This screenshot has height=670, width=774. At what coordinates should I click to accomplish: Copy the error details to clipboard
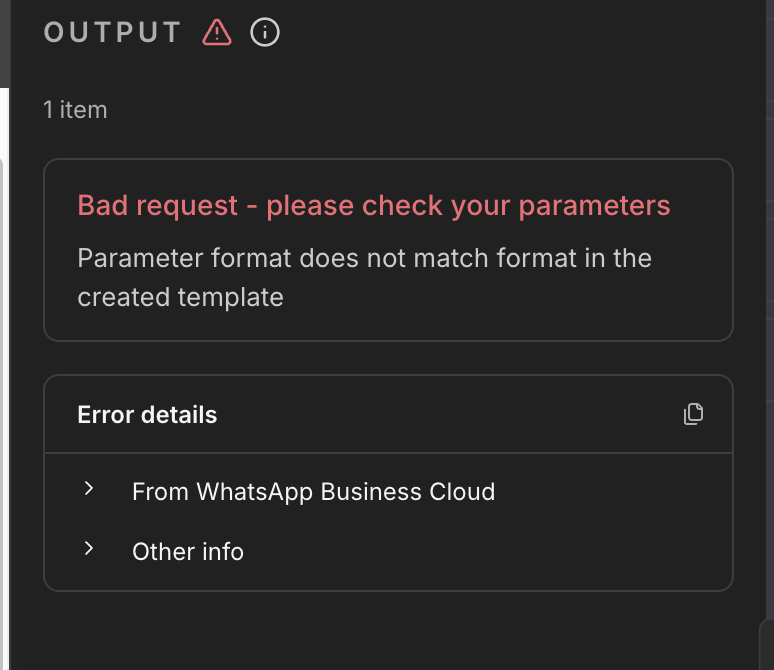click(693, 414)
